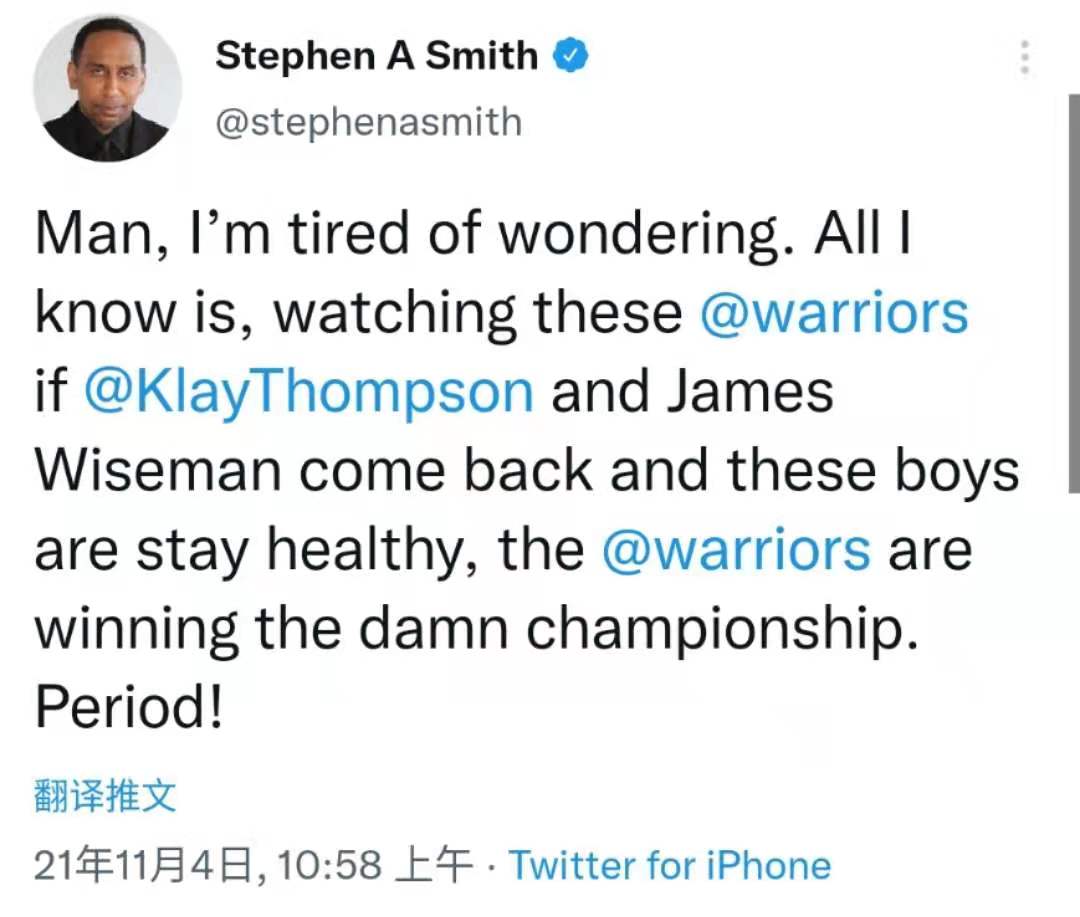This screenshot has height=917, width=1080.
Task: Click the second @warriors mention before "are"
Action: (x=736, y=550)
